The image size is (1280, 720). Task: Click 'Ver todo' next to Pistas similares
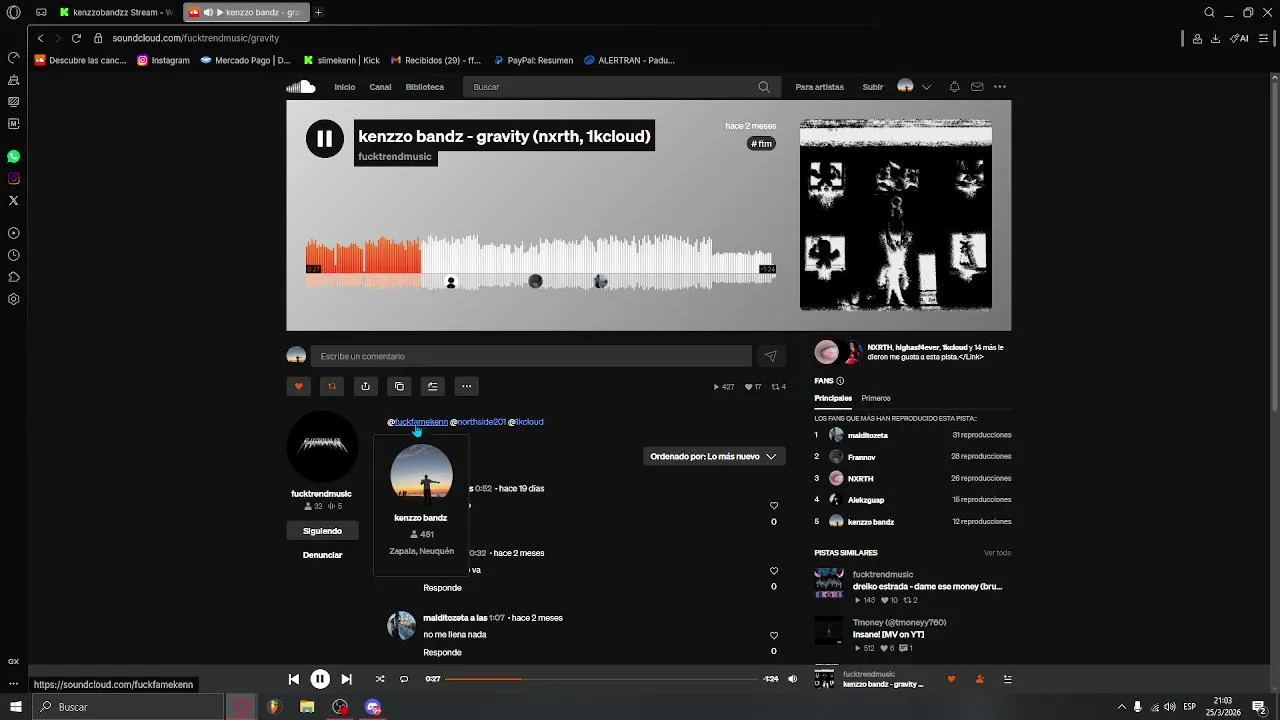pos(997,553)
